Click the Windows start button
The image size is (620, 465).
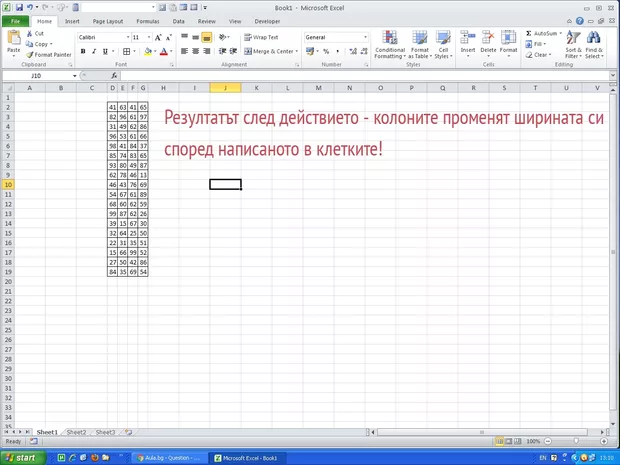click(23, 458)
